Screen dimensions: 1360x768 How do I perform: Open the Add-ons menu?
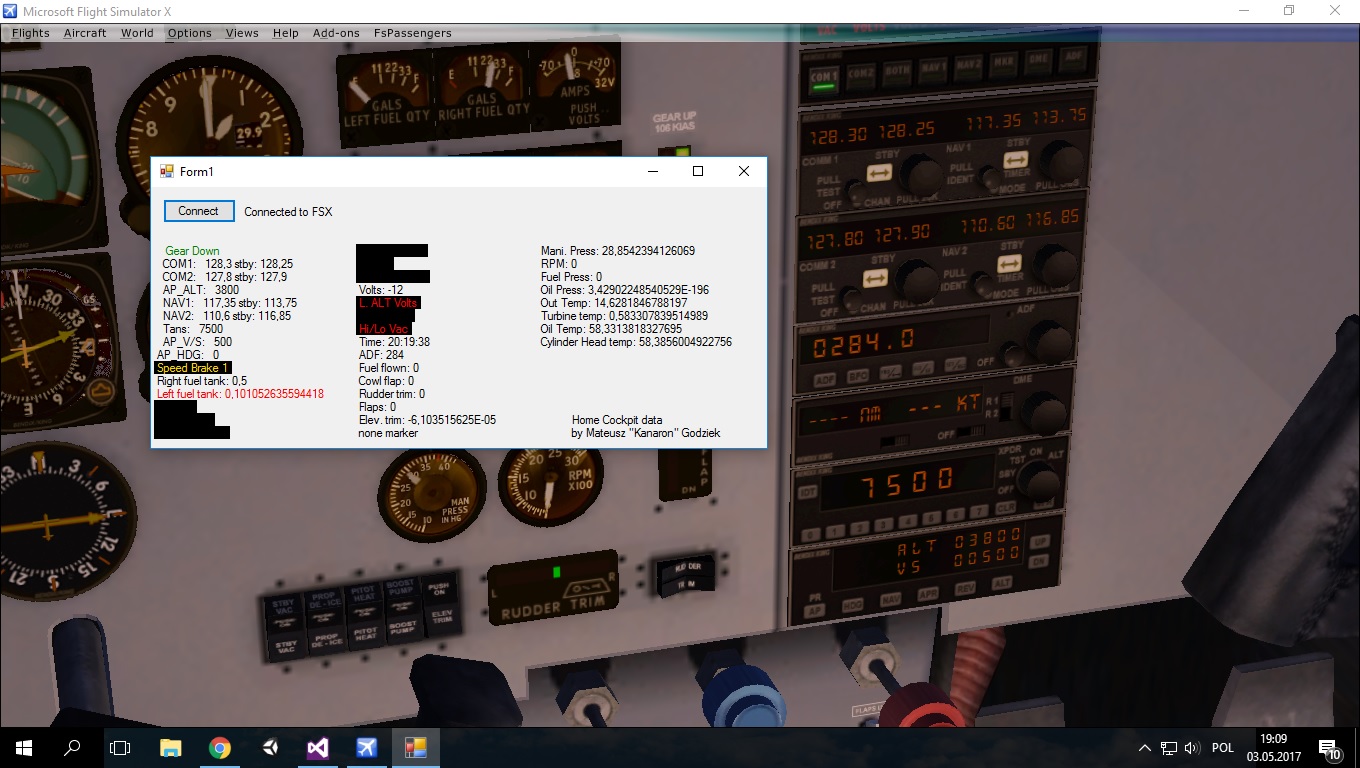[336, 33]
